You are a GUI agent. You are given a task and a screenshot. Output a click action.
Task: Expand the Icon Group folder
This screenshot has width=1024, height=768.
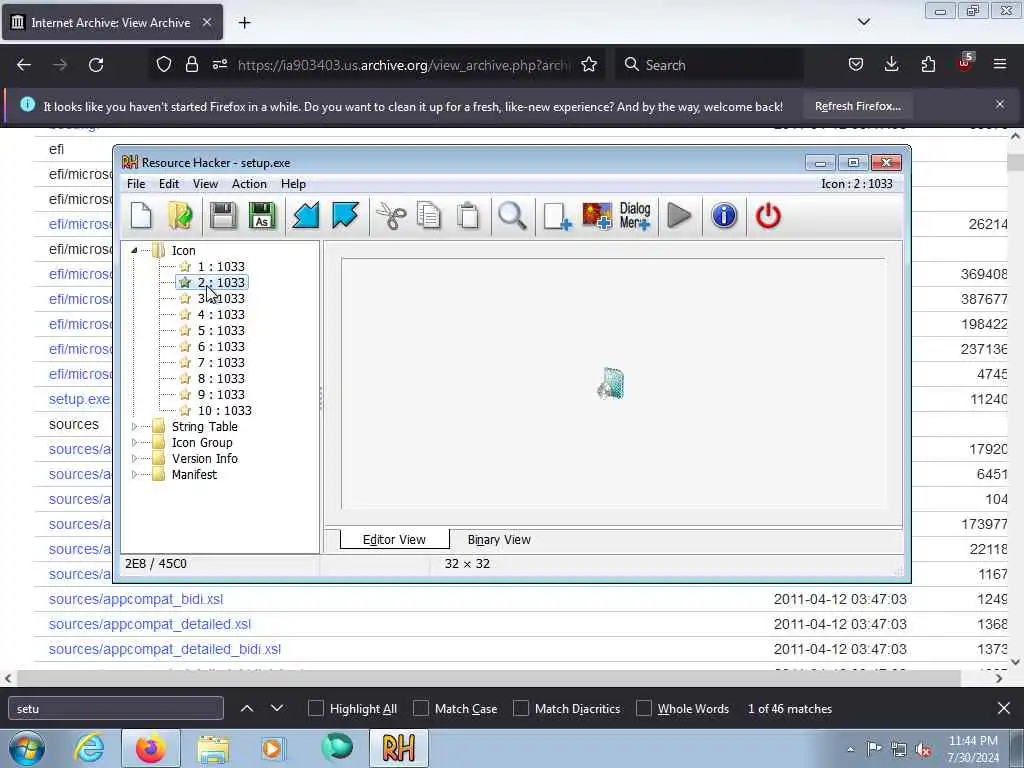point(135,443)
